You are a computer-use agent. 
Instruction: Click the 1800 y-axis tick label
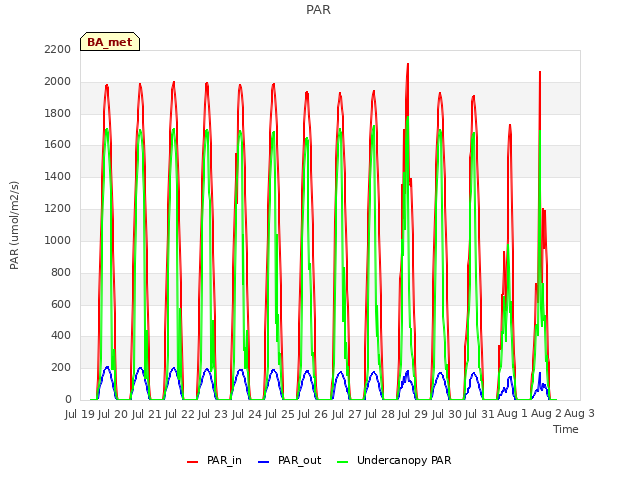click(x=58, y=113)
